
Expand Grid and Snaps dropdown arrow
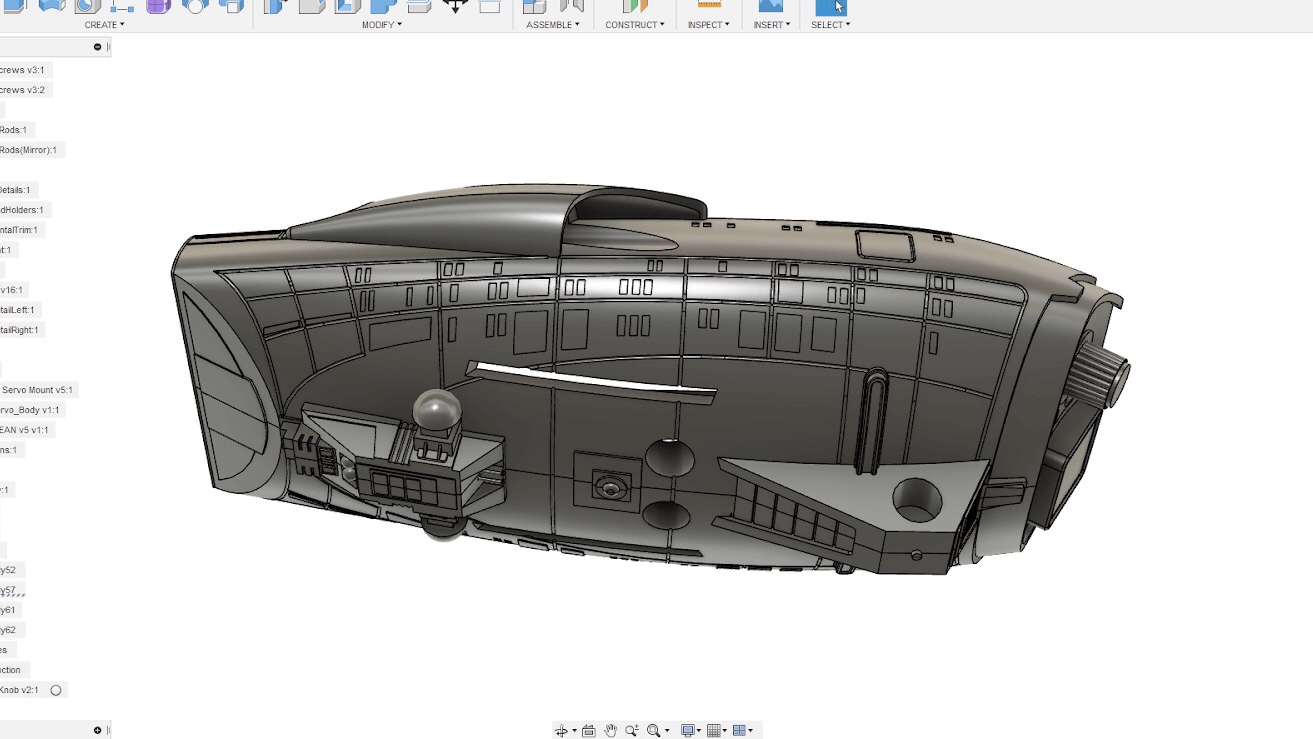tap(724, 731)
